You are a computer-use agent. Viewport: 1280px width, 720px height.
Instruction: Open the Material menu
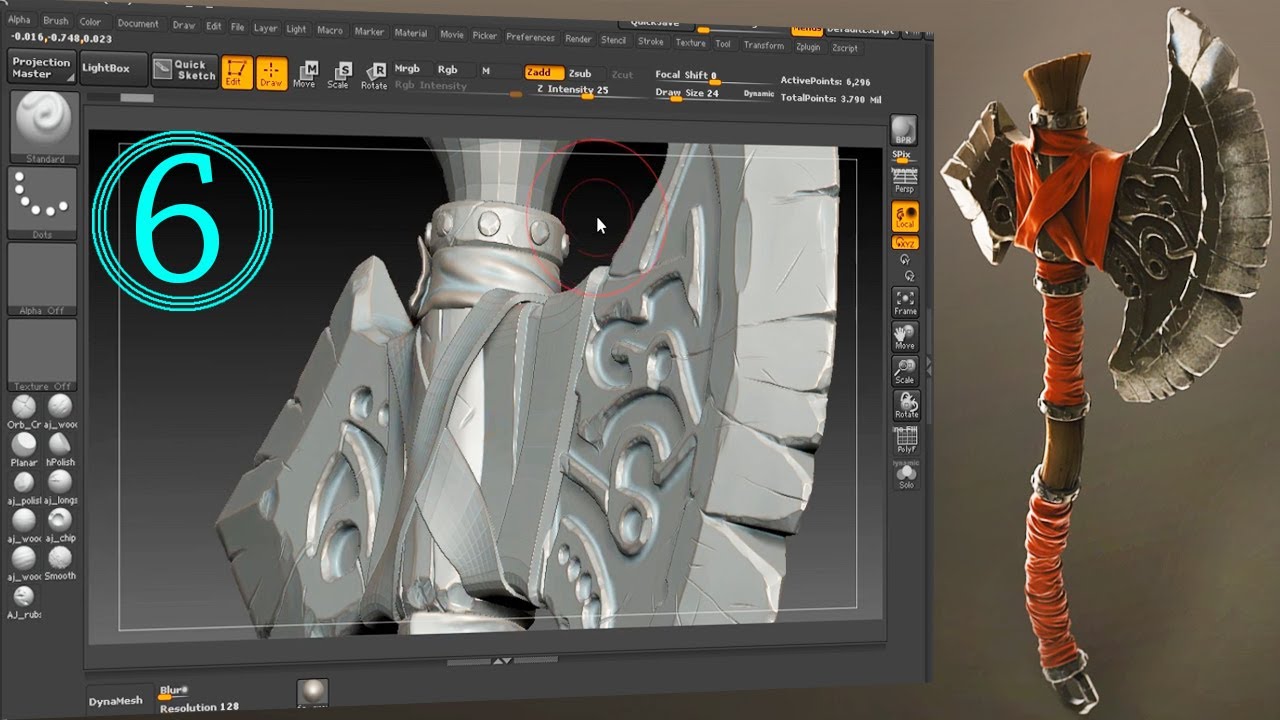point(411,33)
